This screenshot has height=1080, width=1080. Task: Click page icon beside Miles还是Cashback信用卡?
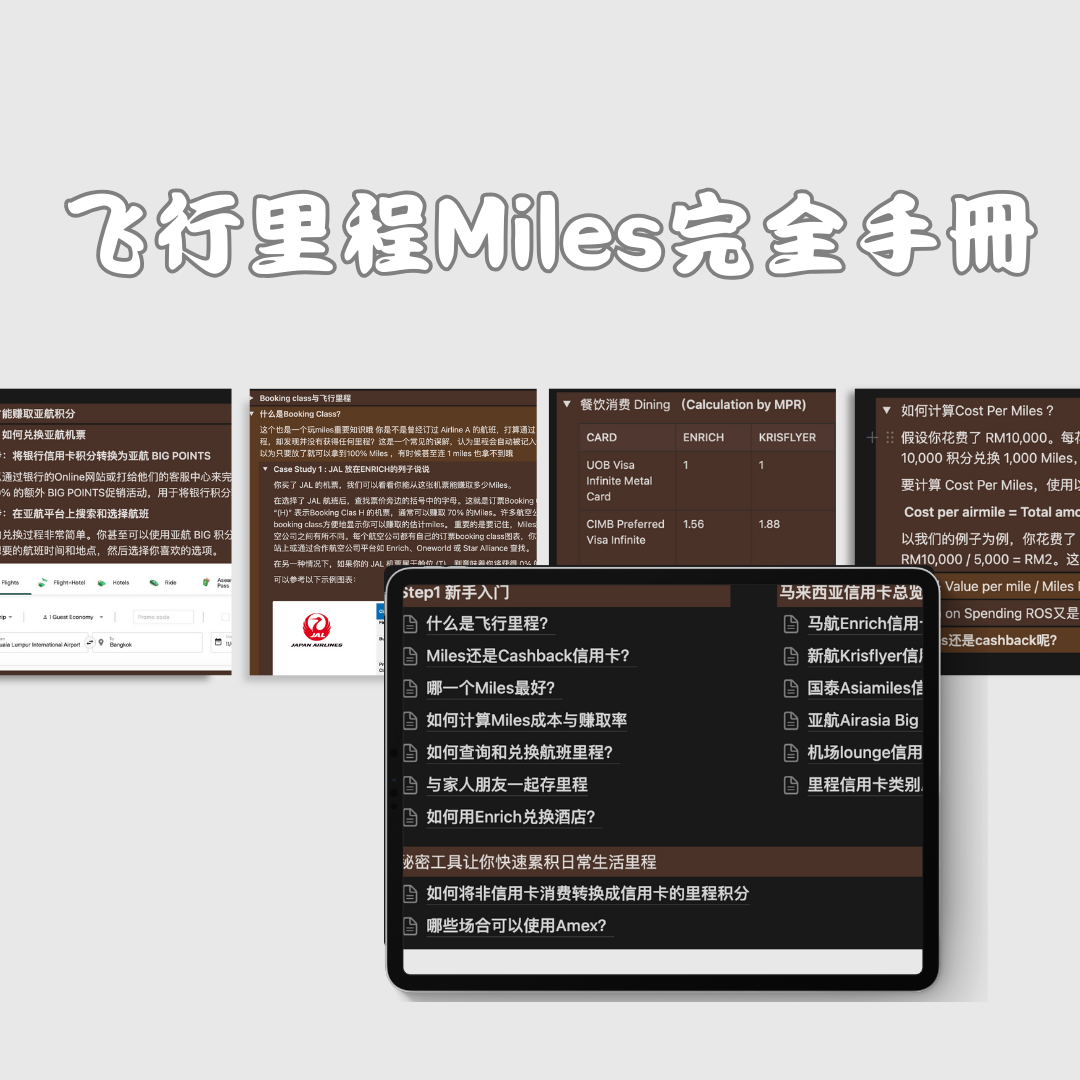[x=410, y=656]
